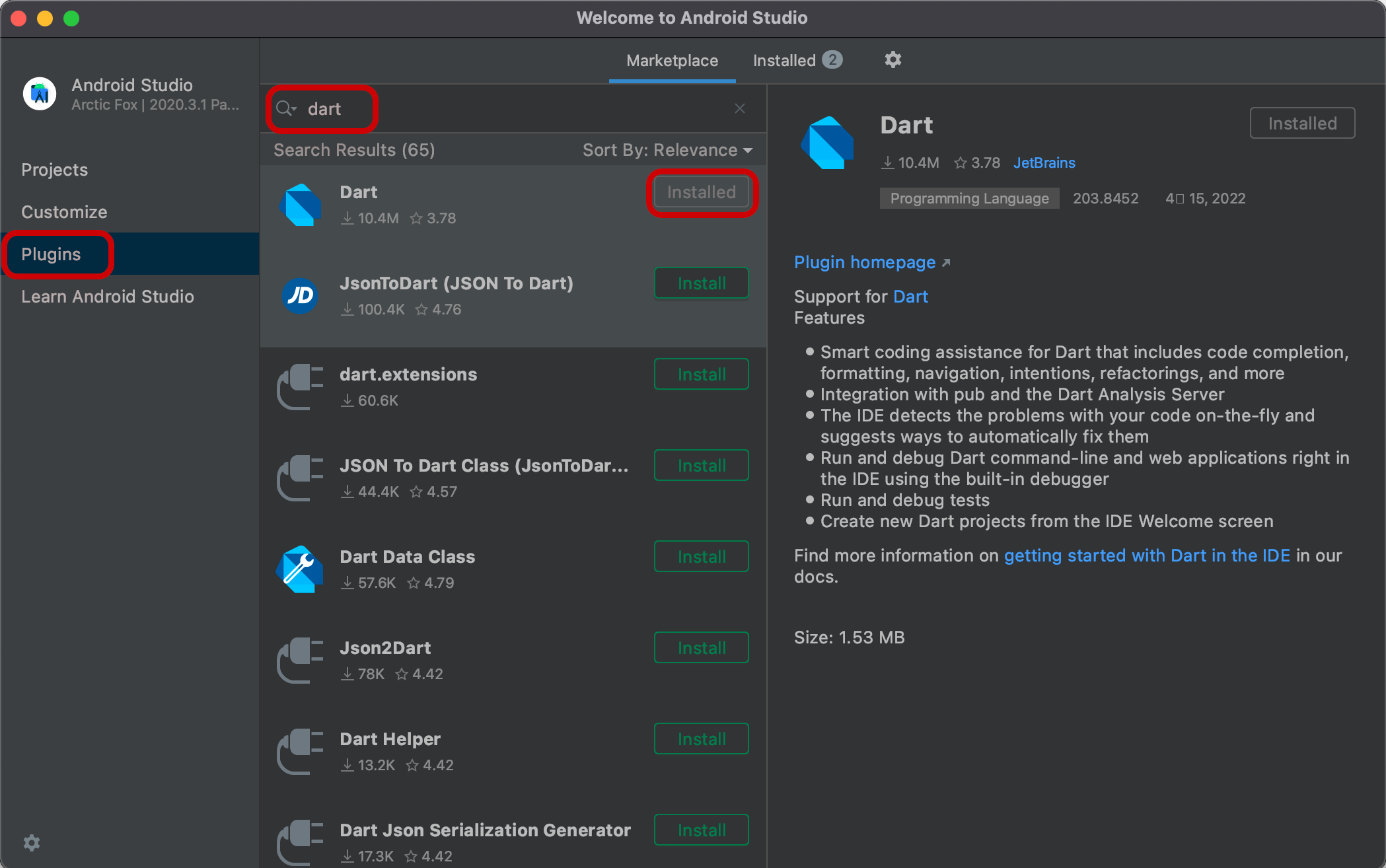Click the dart.extensions plug icon
The image size is (1386, 868).
301,387
